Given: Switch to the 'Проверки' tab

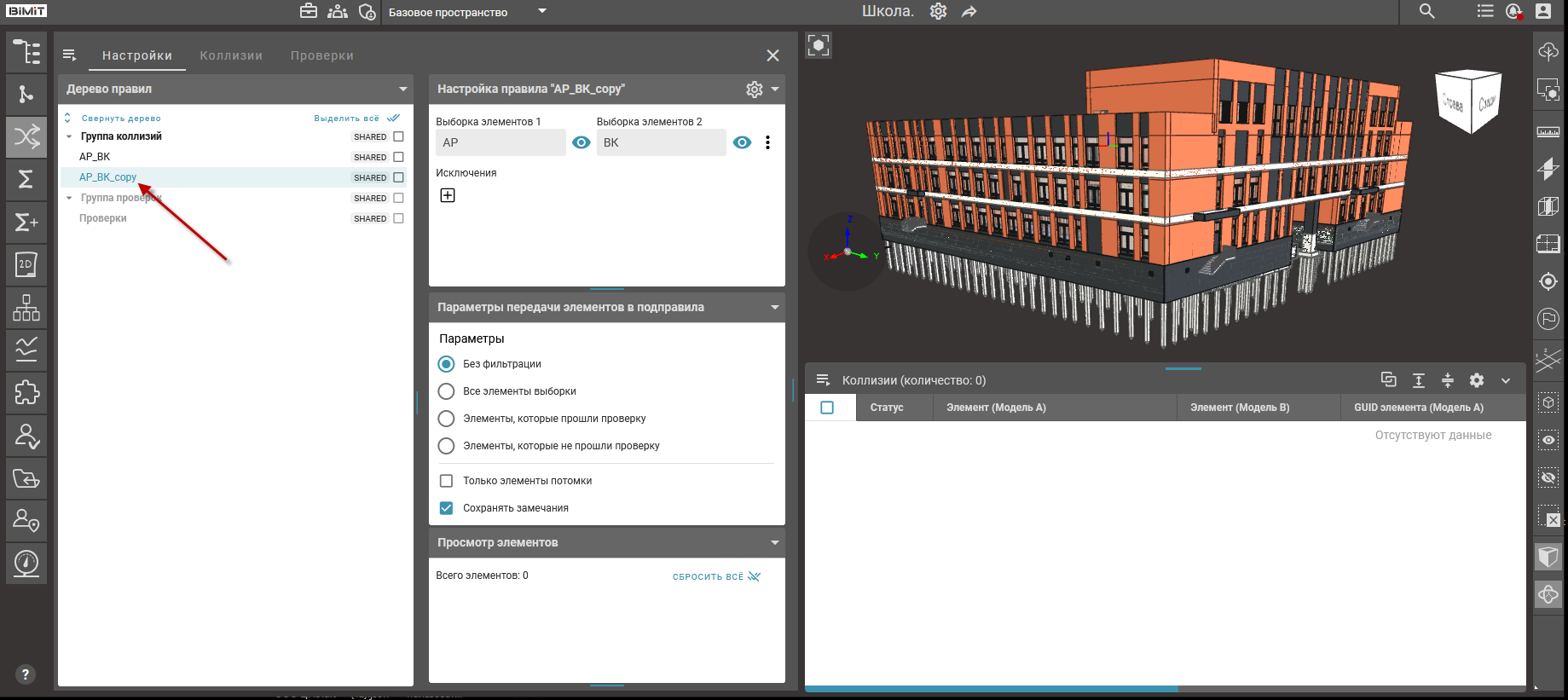Looking at the screenshot, I should click(x=321, y=55).
